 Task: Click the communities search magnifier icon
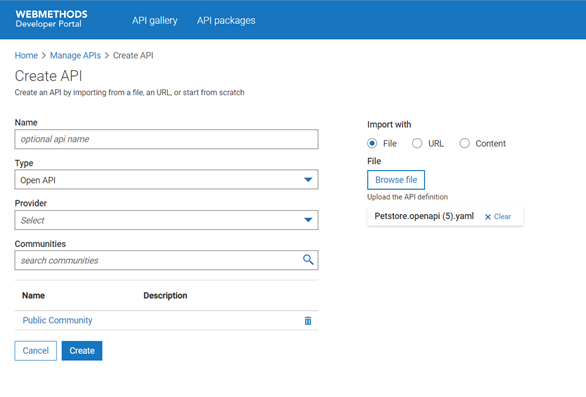308,260
